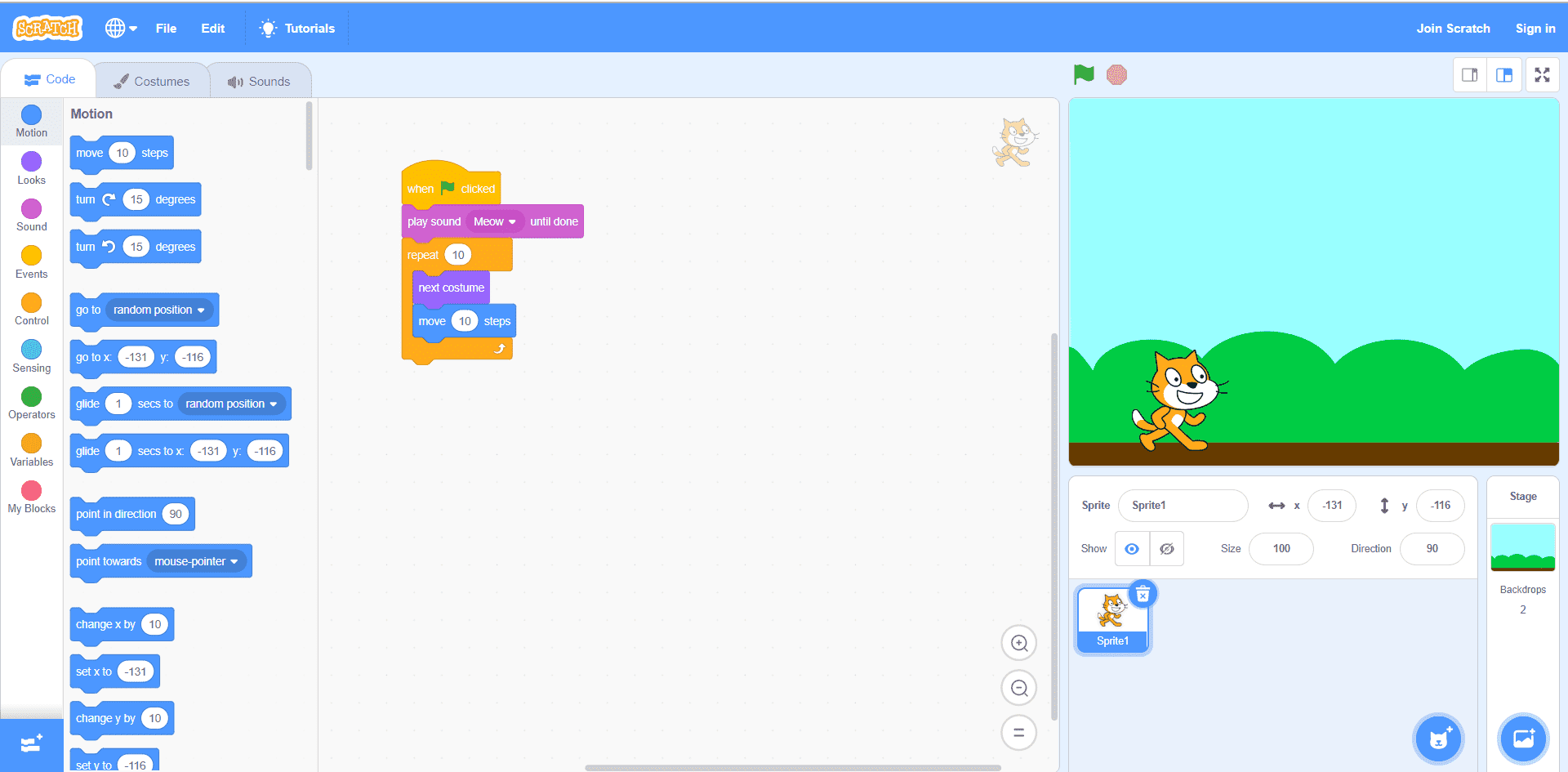
Task: Open the Choose a Sprite button
Action: point(1438,739)
